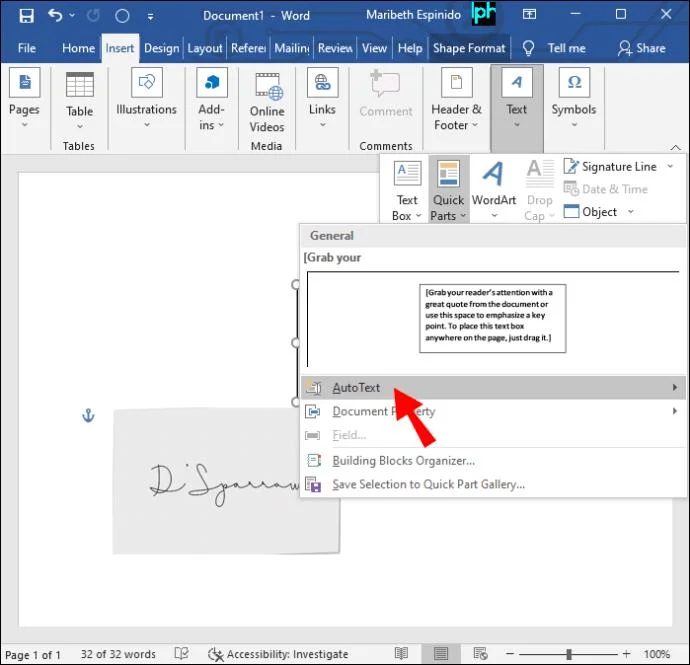
Task: Open the Links group dropdown
Action: (x=322, y=99)
